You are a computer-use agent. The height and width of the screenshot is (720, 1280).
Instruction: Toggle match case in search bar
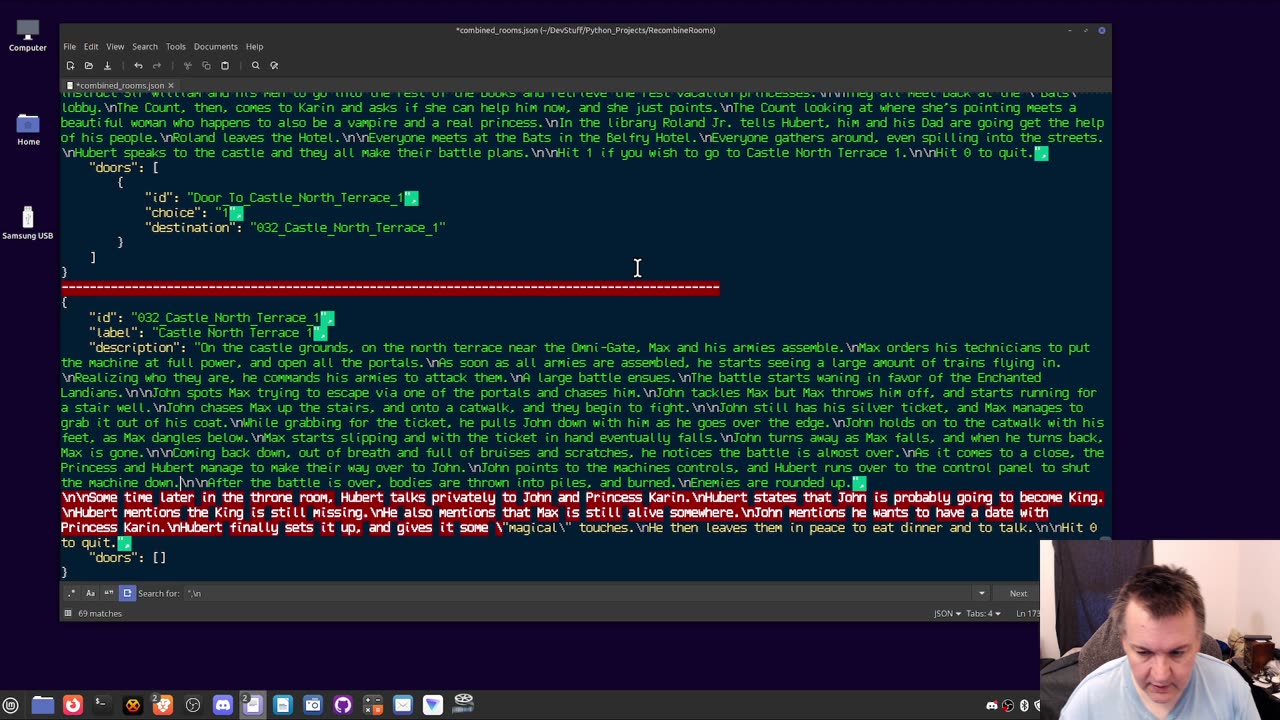point(90,593)
